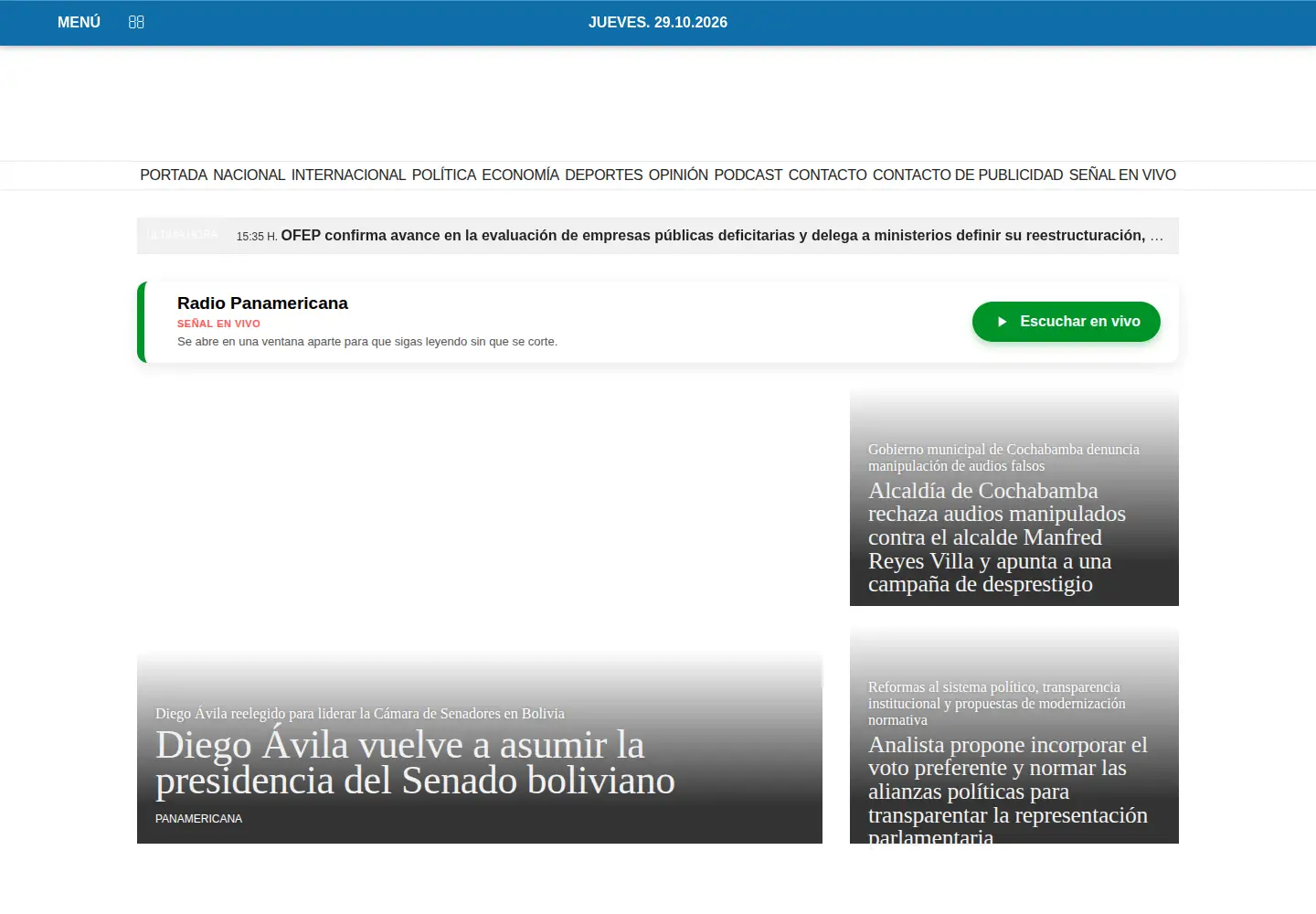The width and height of the screenshot is (1316, 914).
Task: Click the date JUEVES. 29.10.2026
Action: [658, 22]
